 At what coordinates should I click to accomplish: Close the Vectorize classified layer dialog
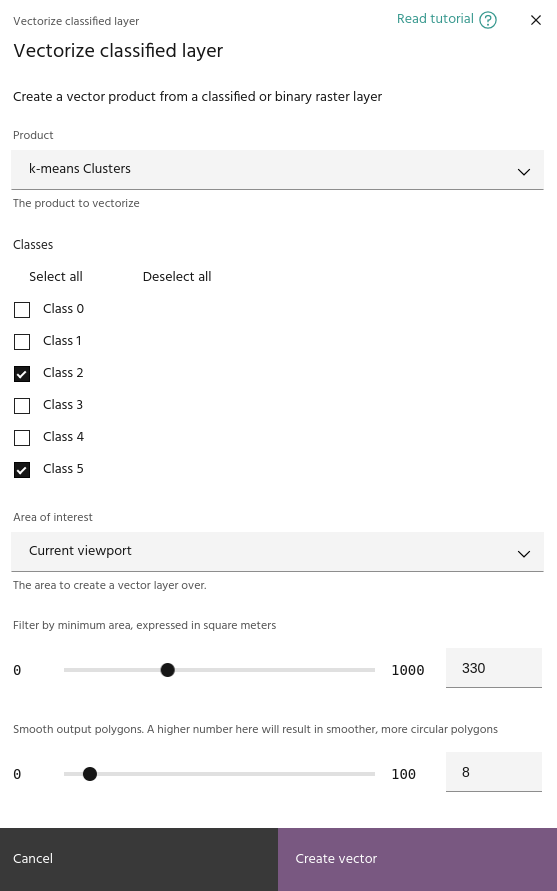pos(535,20)
